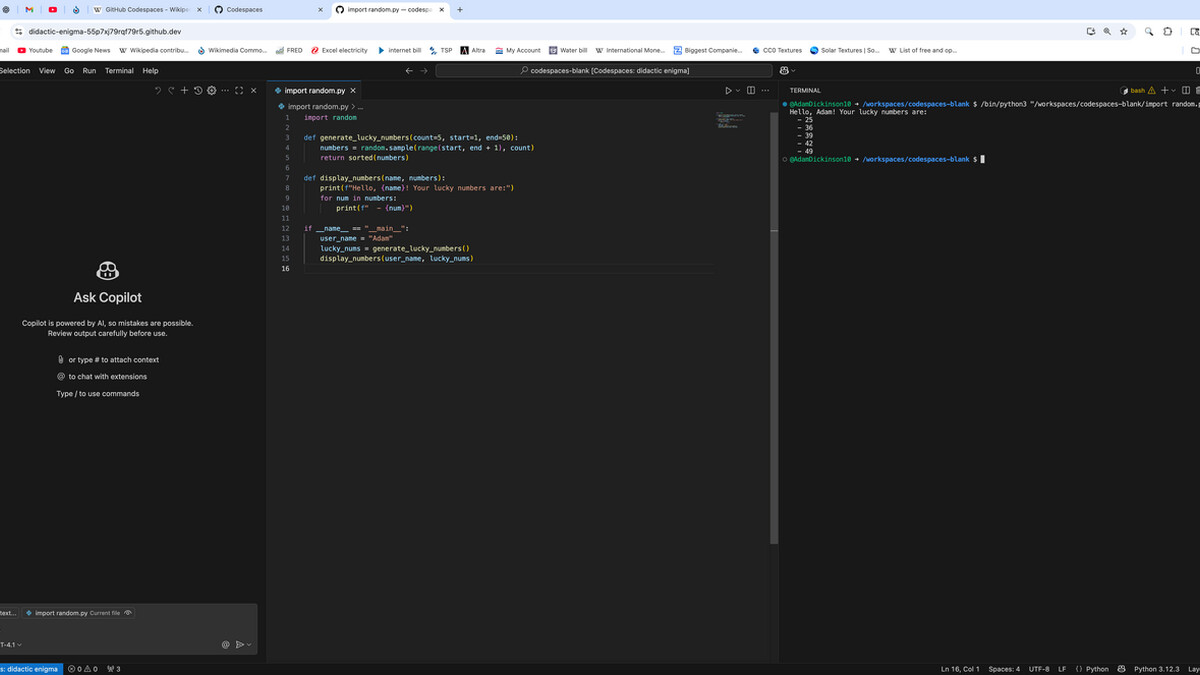
Task: Split the terminal panel
Action: coord(1186,90)
